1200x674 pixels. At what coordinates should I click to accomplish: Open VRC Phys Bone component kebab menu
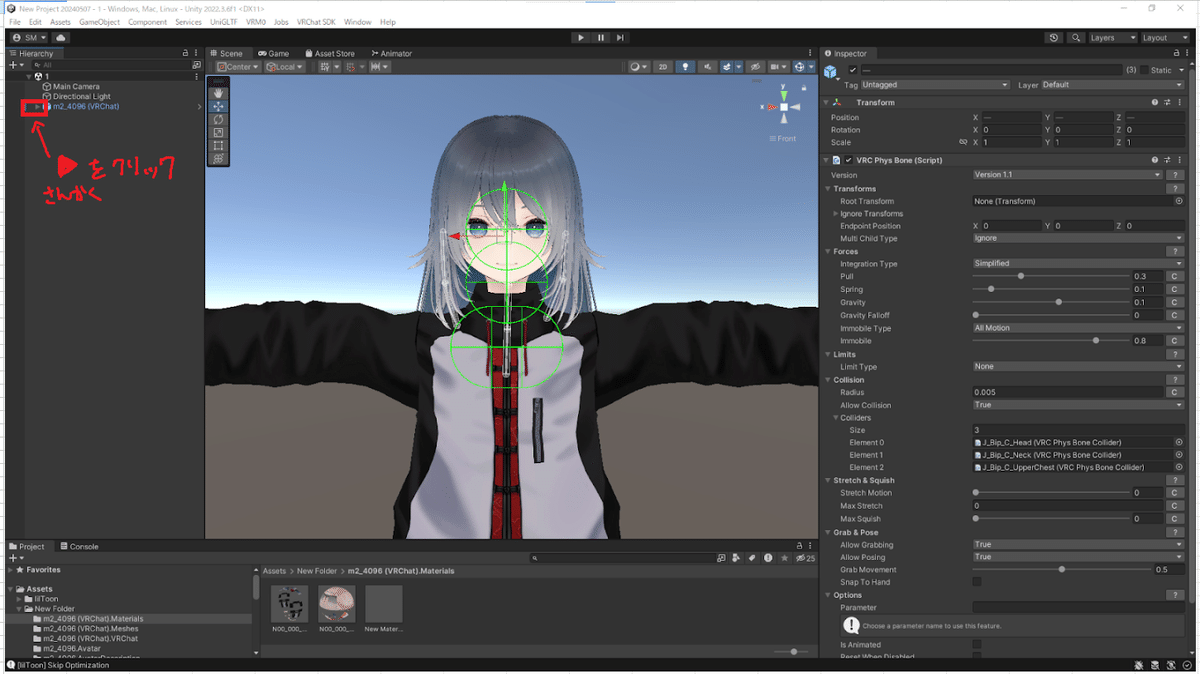(x=1179, y=160)
